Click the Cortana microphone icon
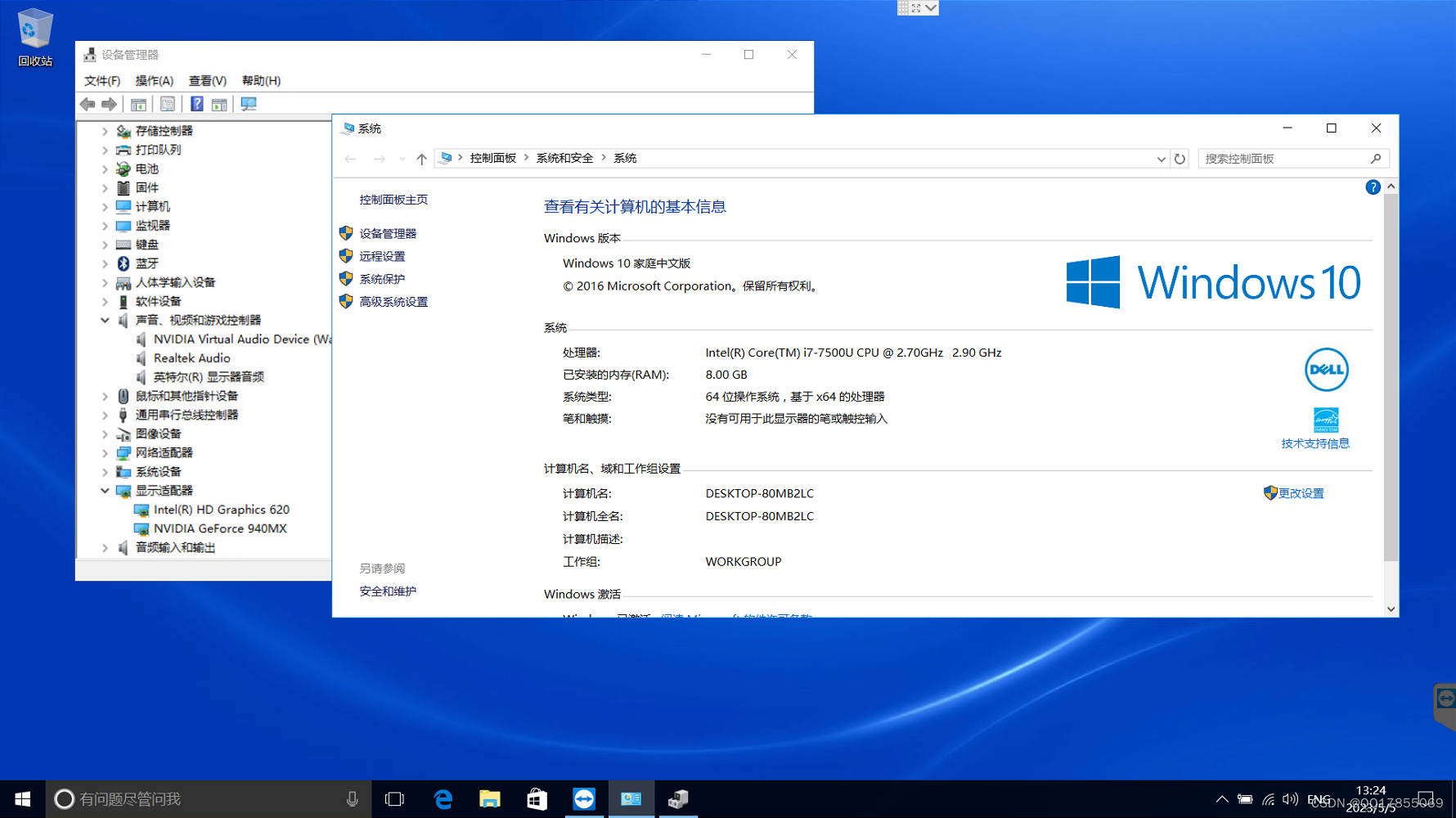 352,799
